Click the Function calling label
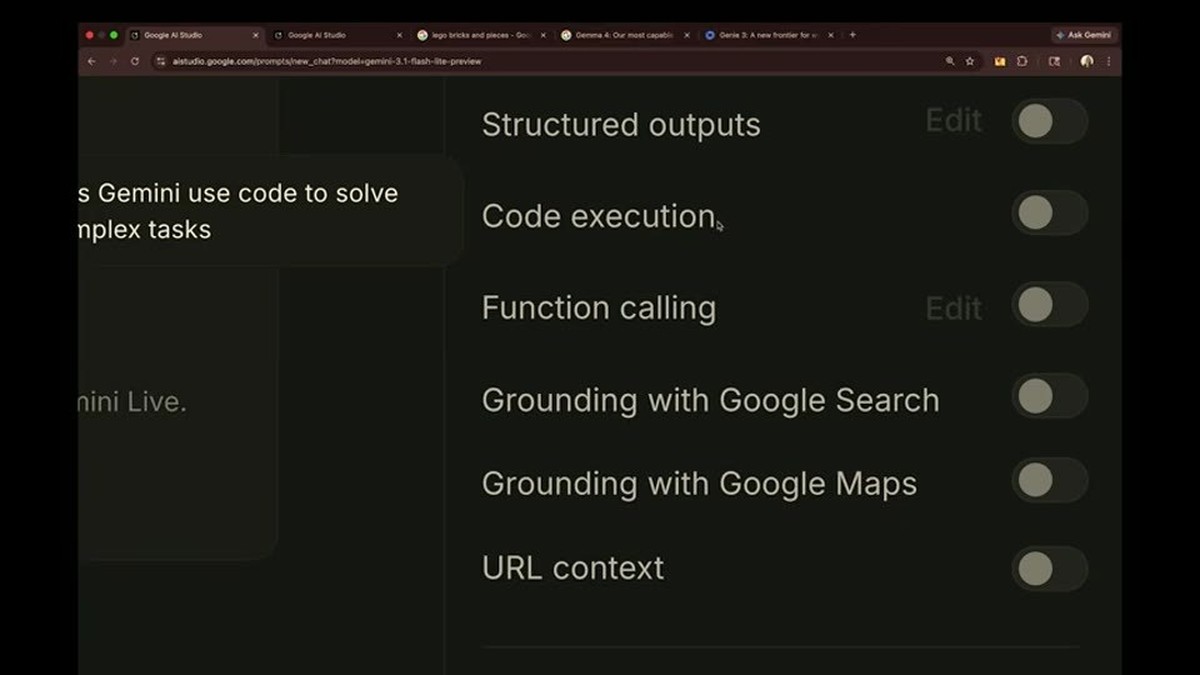The image size is (1200, 675). pos(599,308)
